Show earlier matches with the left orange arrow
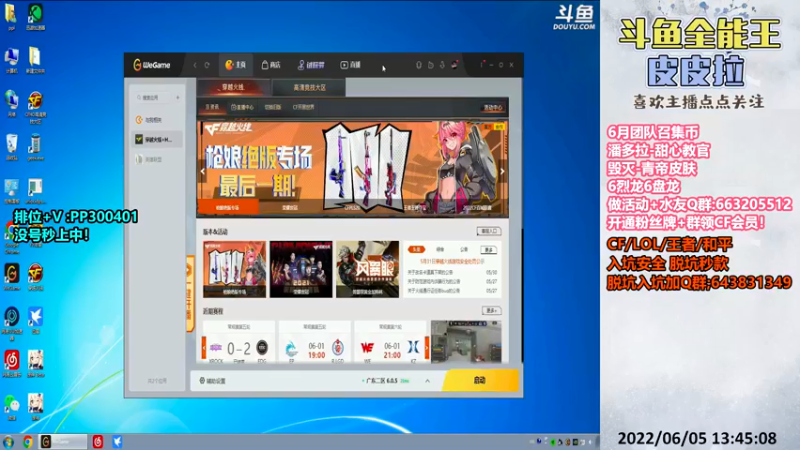 tap(204, 347)
